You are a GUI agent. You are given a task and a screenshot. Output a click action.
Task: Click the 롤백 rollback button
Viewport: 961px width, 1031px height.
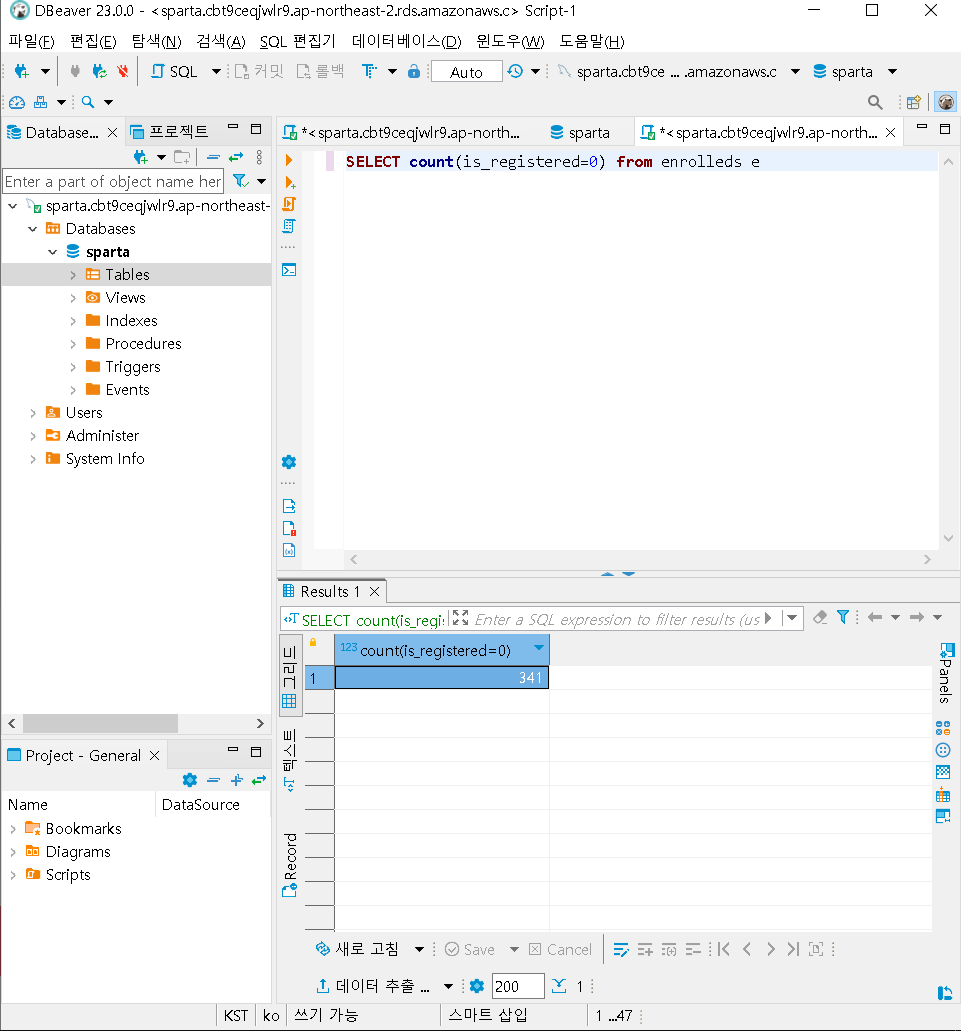tap(321, 71)
